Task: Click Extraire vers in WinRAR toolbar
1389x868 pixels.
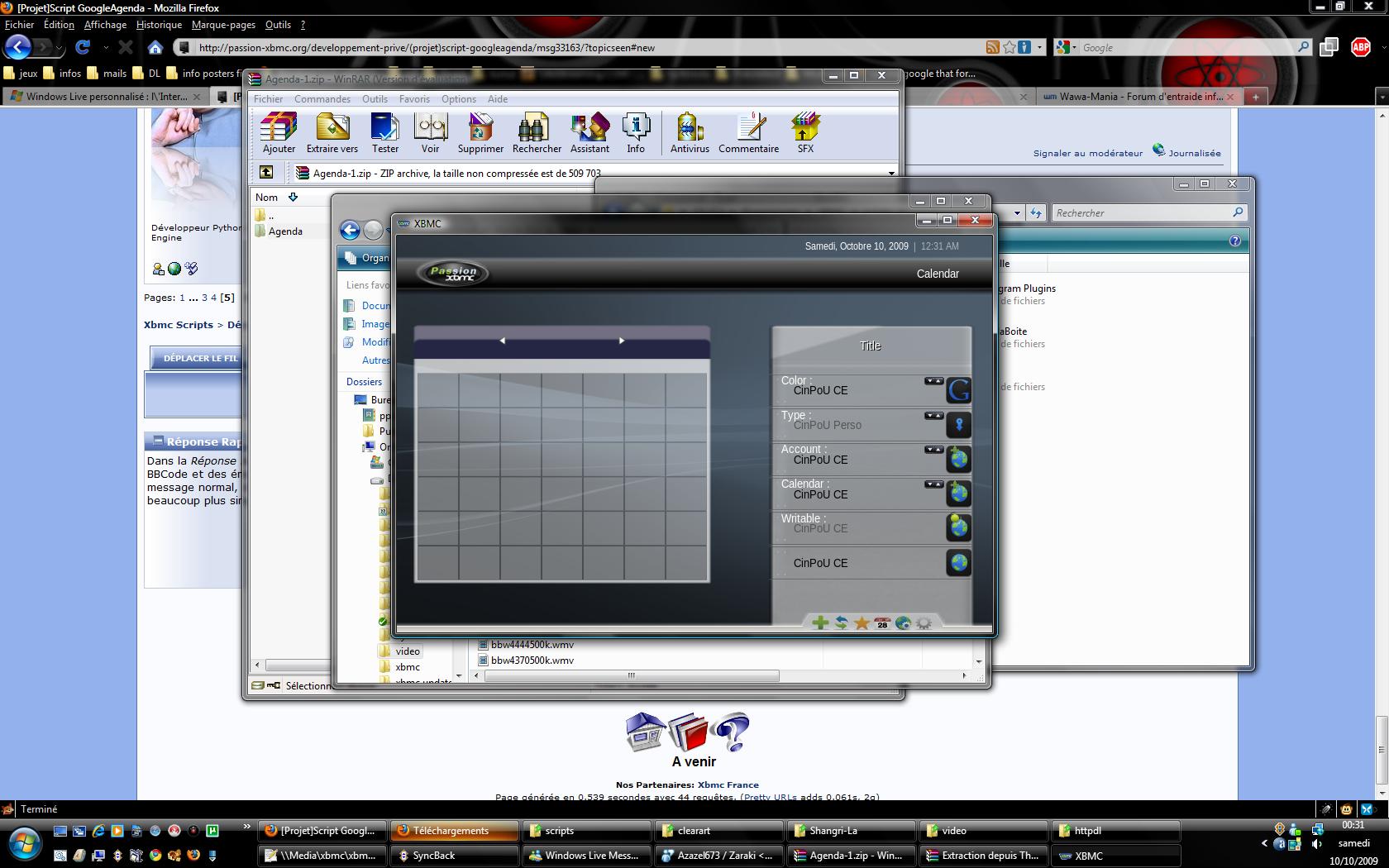Action: (332, 133)
